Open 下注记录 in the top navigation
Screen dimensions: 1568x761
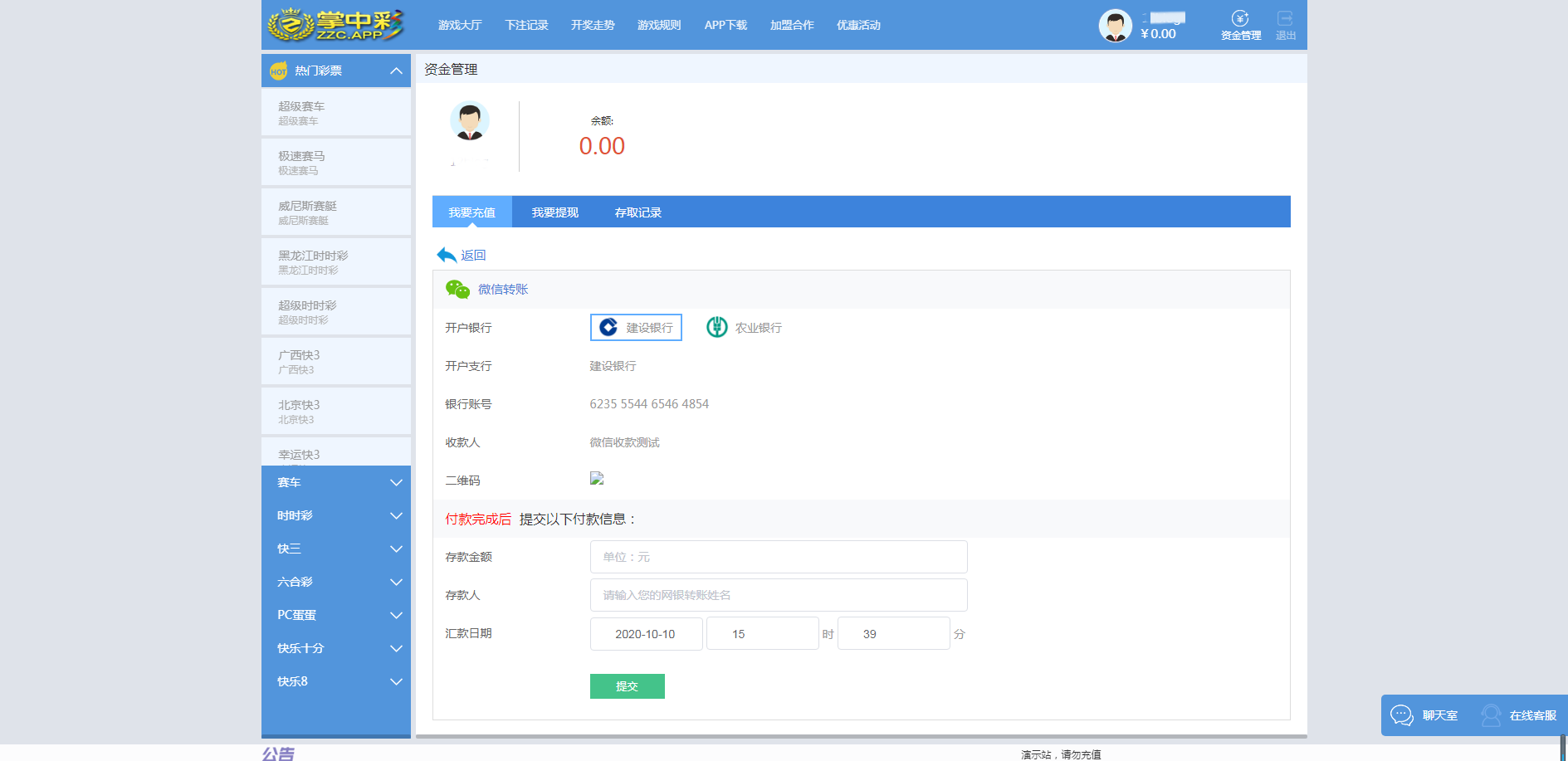526,26
